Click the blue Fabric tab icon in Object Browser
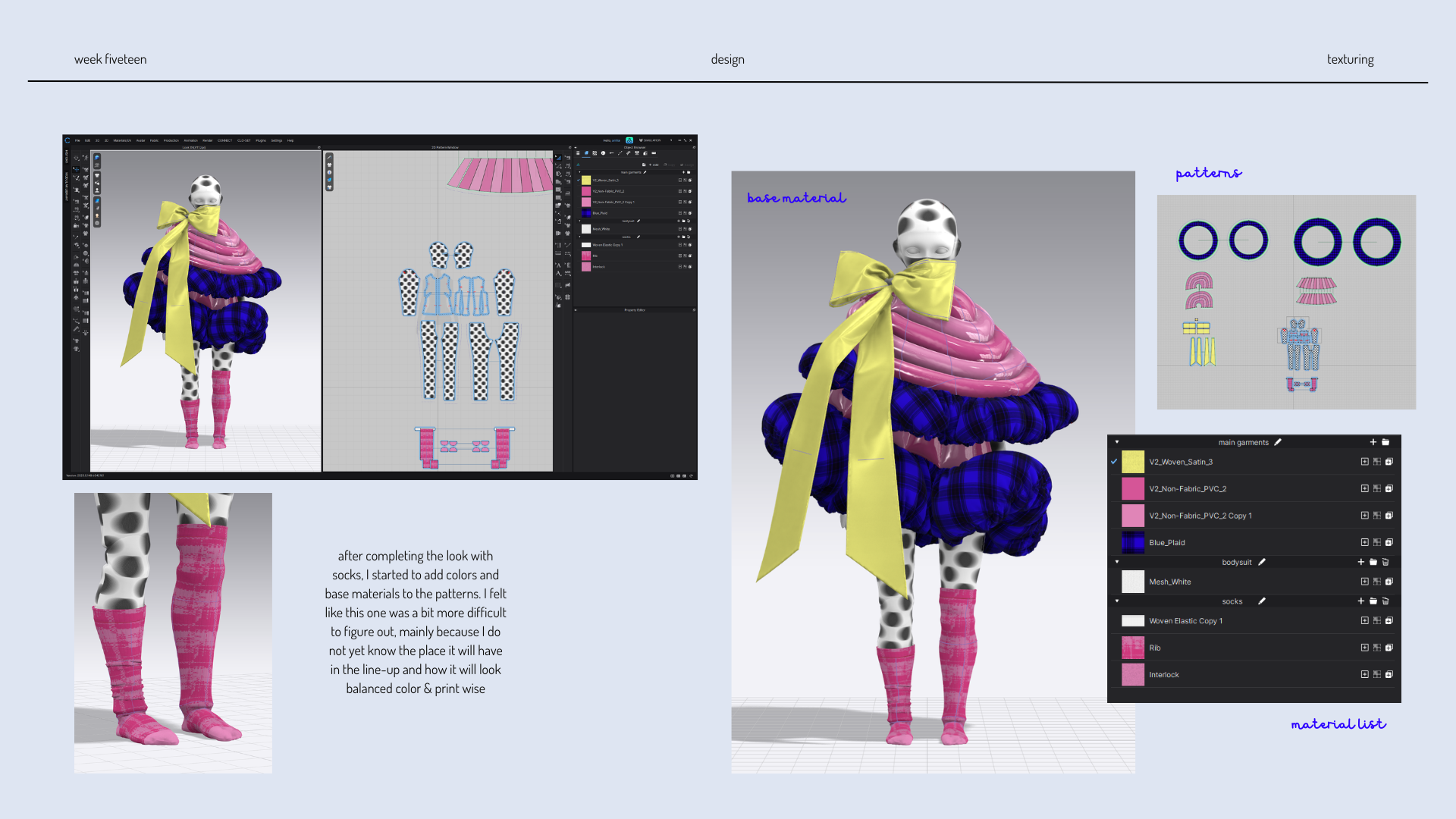This screenshot has height=819, width=1456. [x=586, y=153]
